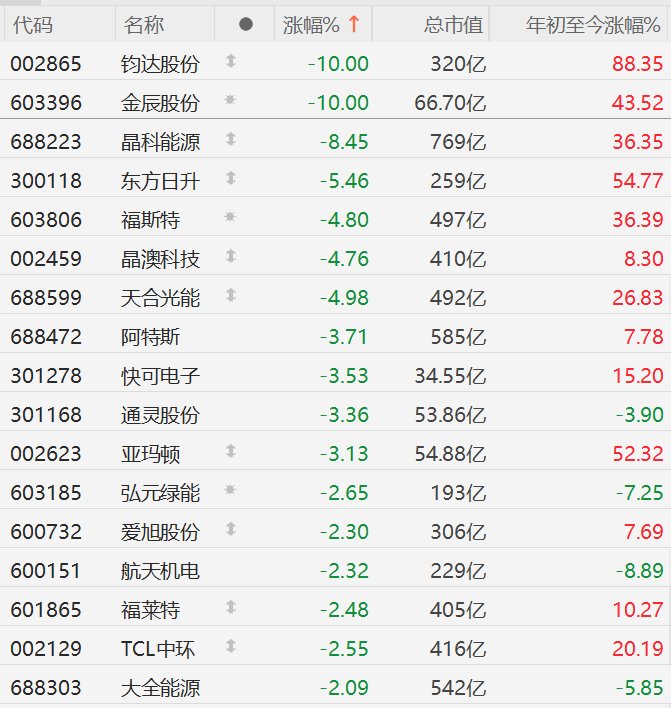Click the up-down marker icon beside 钧达股份

(x=231, y=62)
